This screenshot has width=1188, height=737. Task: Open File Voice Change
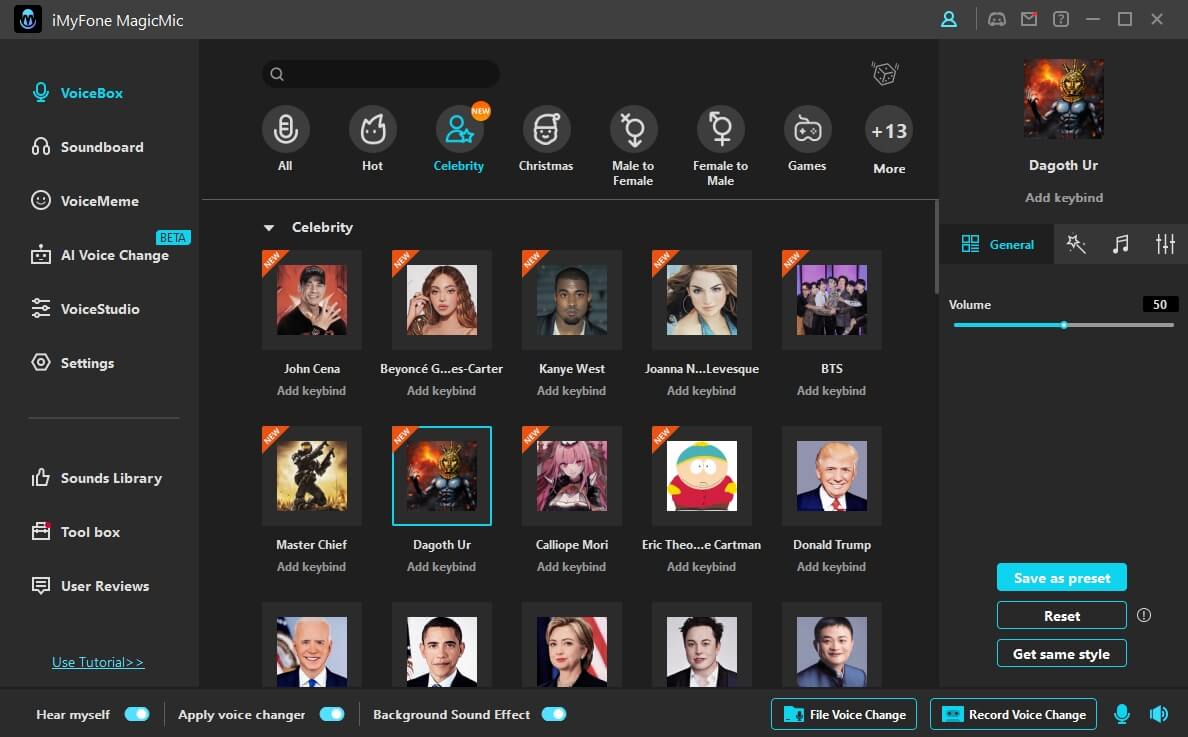844,714
